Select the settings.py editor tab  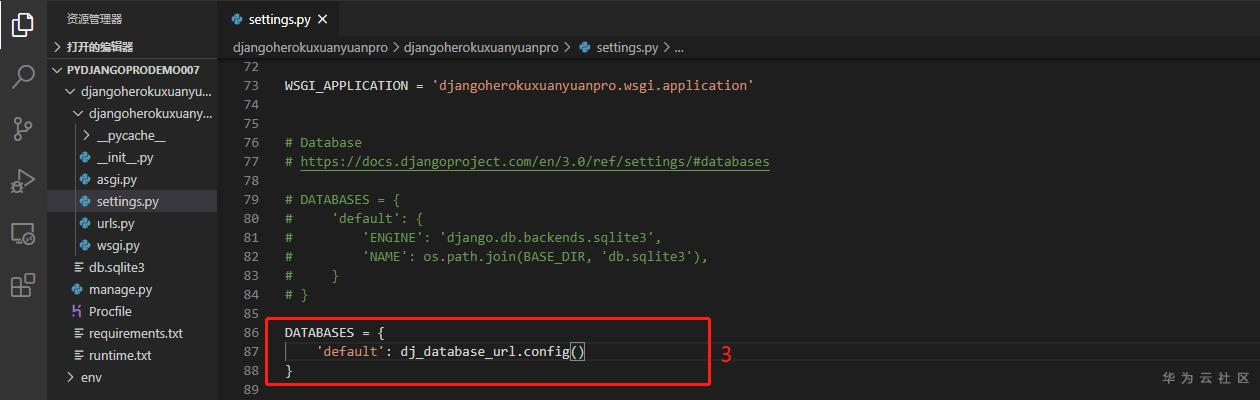(x=272, y=19)
